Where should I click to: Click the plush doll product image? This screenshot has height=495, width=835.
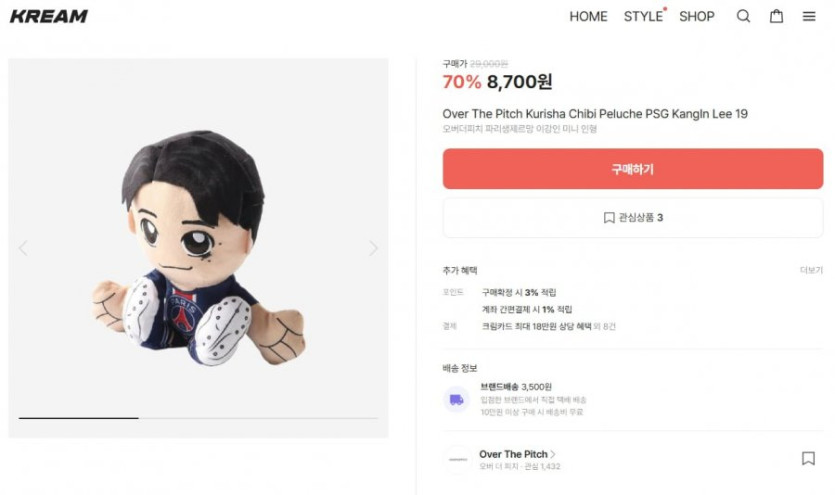coord(198,248)
